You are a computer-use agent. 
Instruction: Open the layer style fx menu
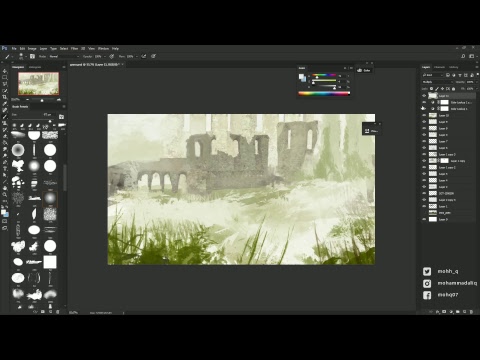(x=438, y=312)
